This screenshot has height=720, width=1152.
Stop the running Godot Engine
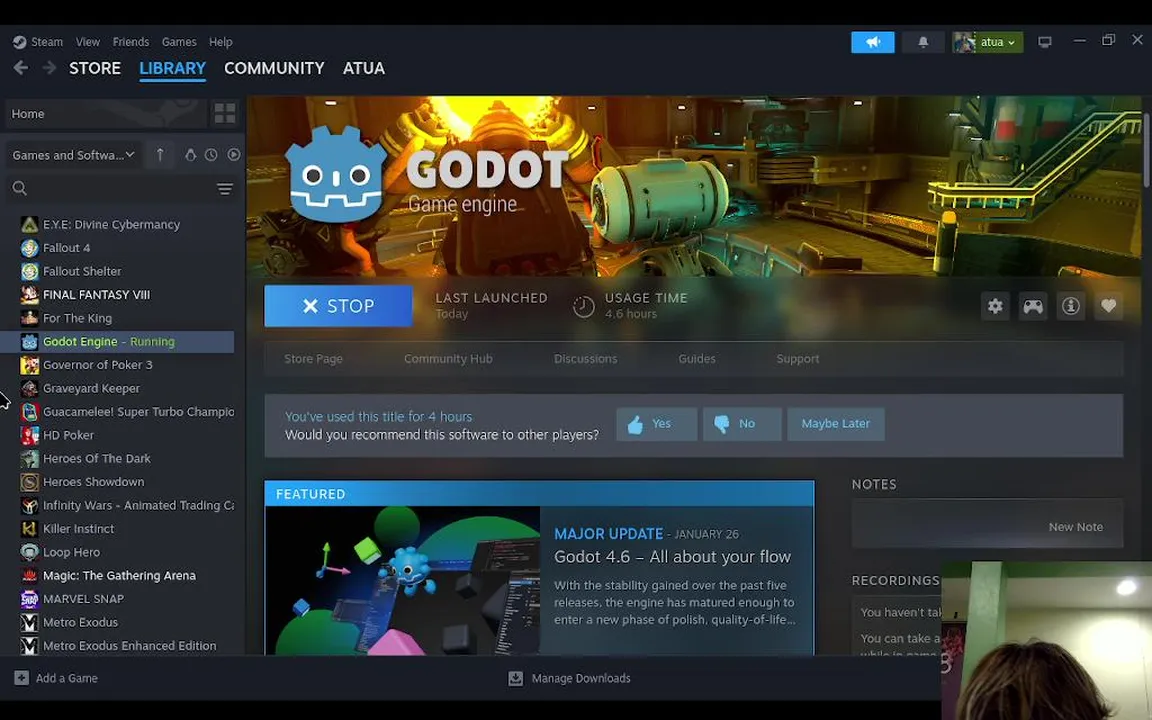(338, 306)
